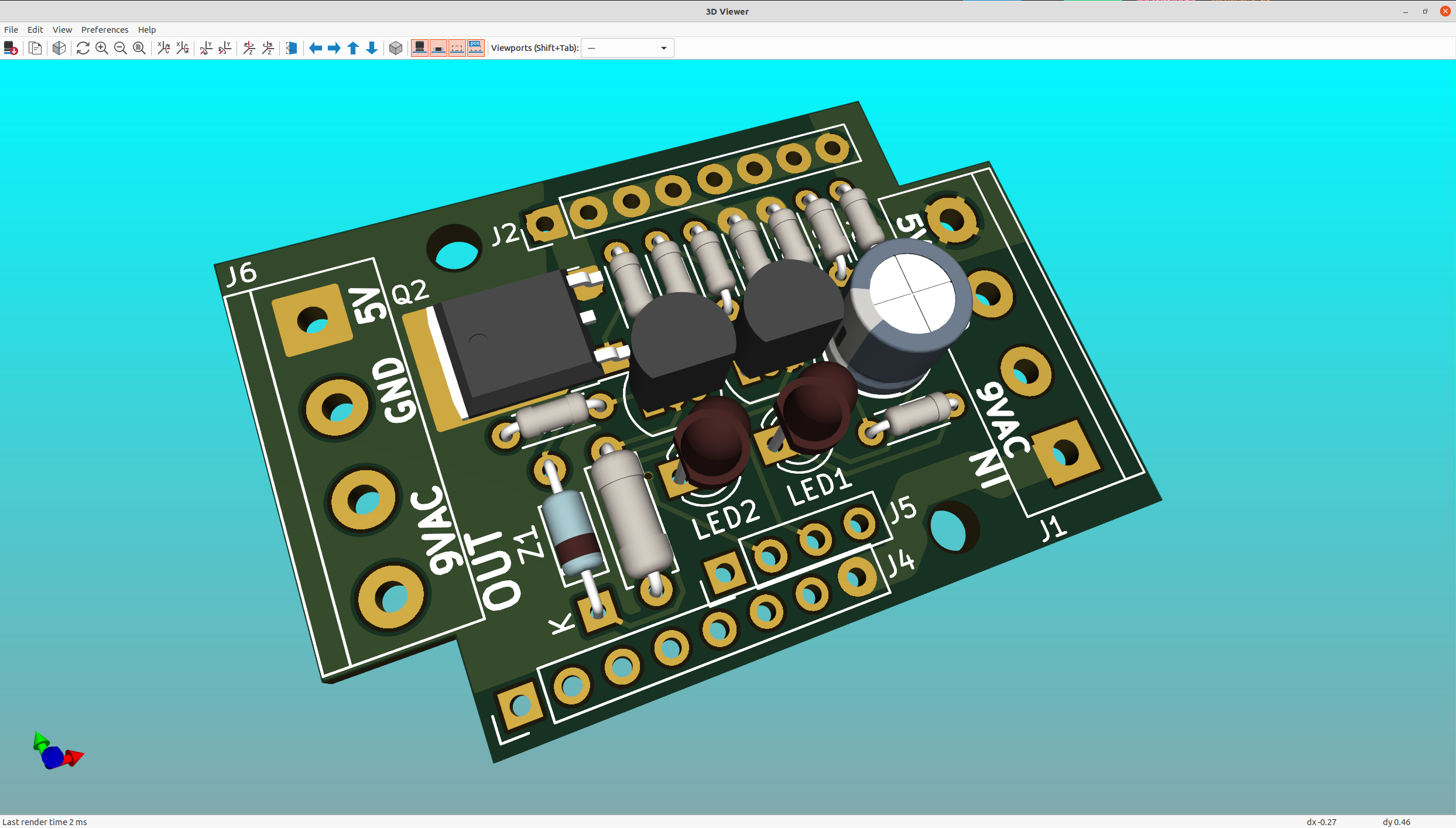Toggle not-in-position-file models display
The image size is (1456, 828).
[x=476, y=48]
